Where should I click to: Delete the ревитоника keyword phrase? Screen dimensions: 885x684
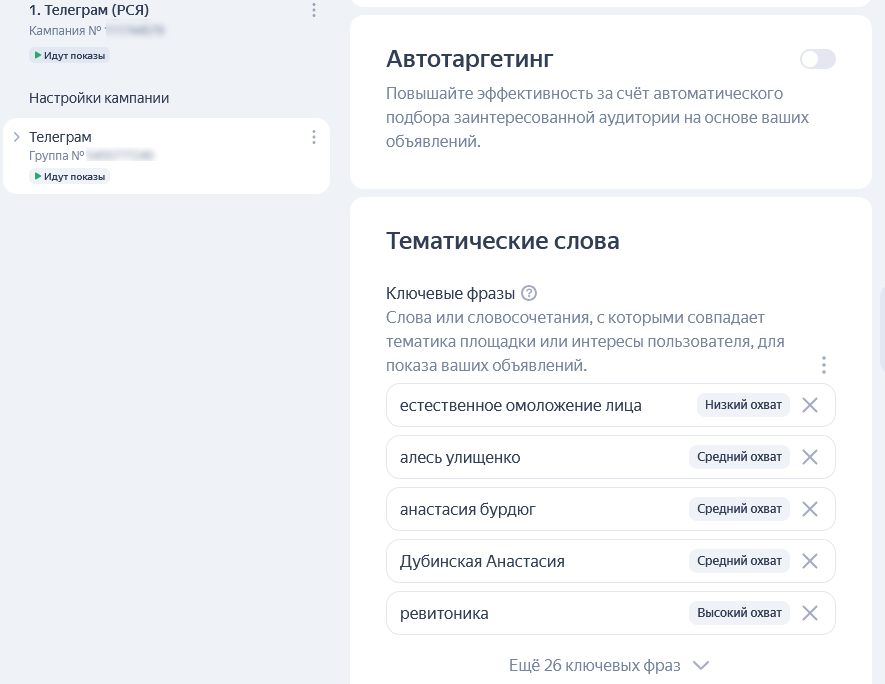click(810, 613)
